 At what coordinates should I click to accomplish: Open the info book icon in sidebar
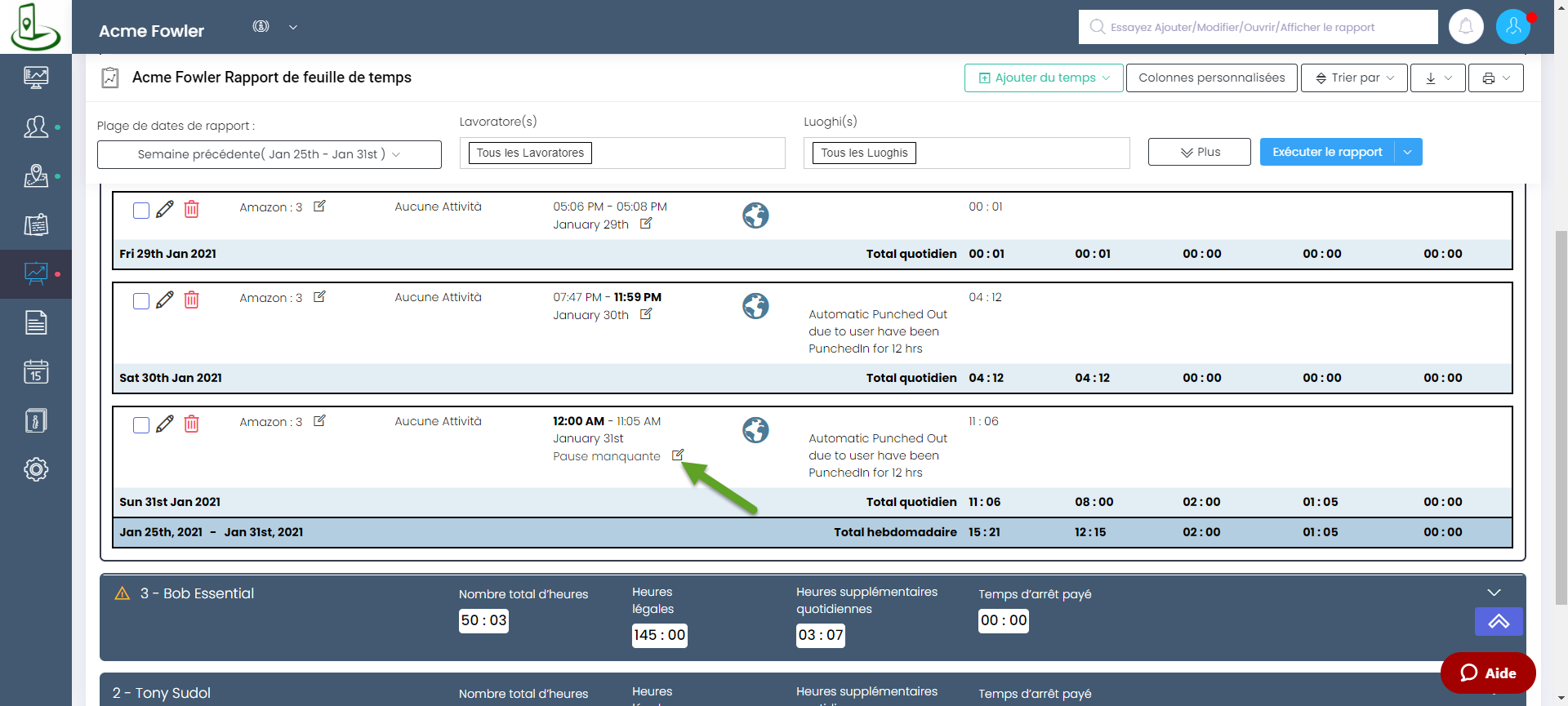[x=36, y=420]
